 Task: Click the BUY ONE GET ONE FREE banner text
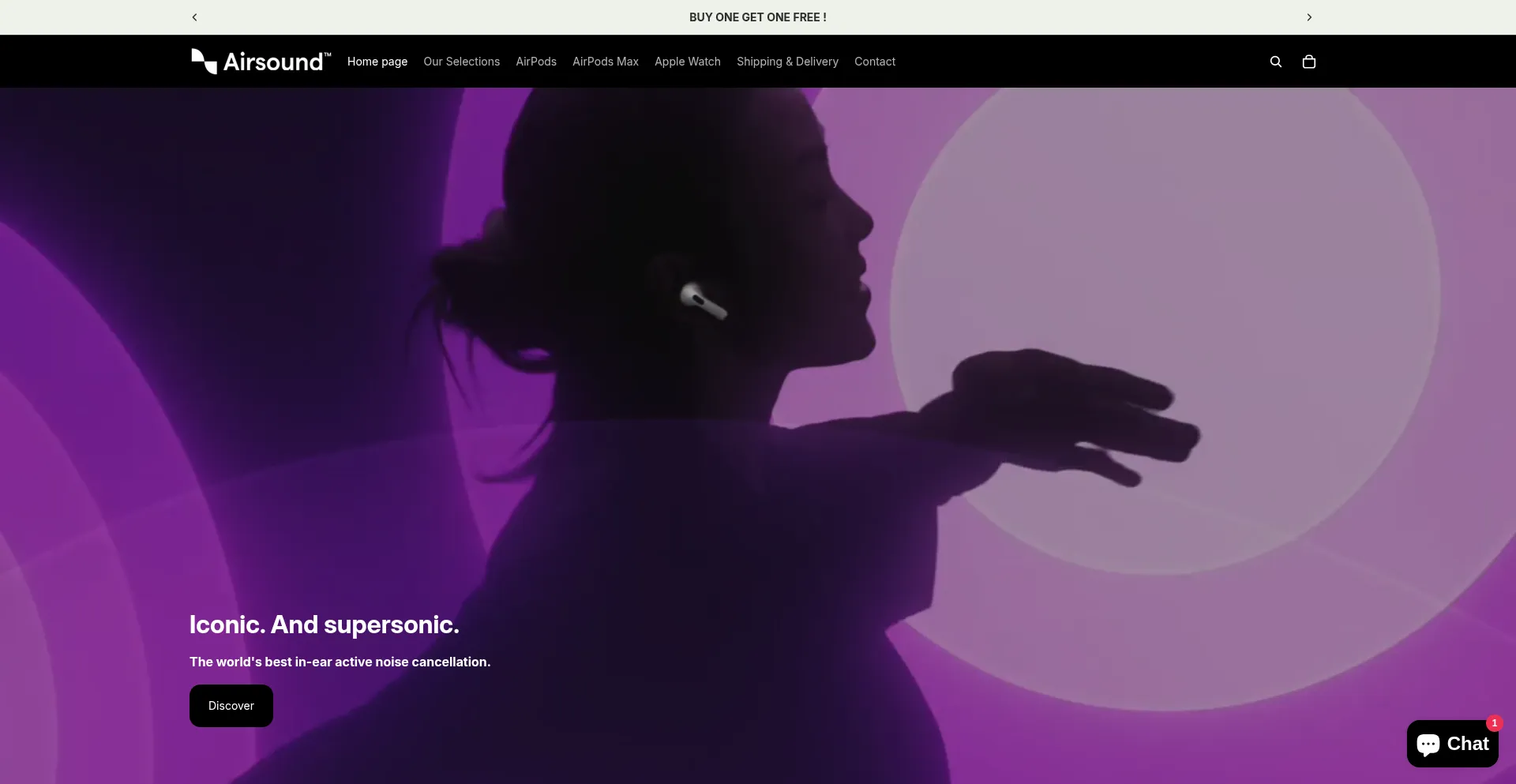[757, 17]
